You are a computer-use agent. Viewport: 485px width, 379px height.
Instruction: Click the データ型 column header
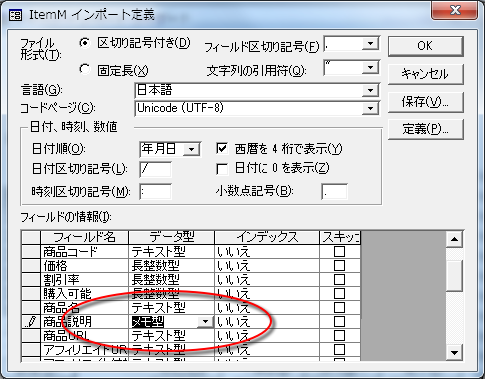(171, 237)
